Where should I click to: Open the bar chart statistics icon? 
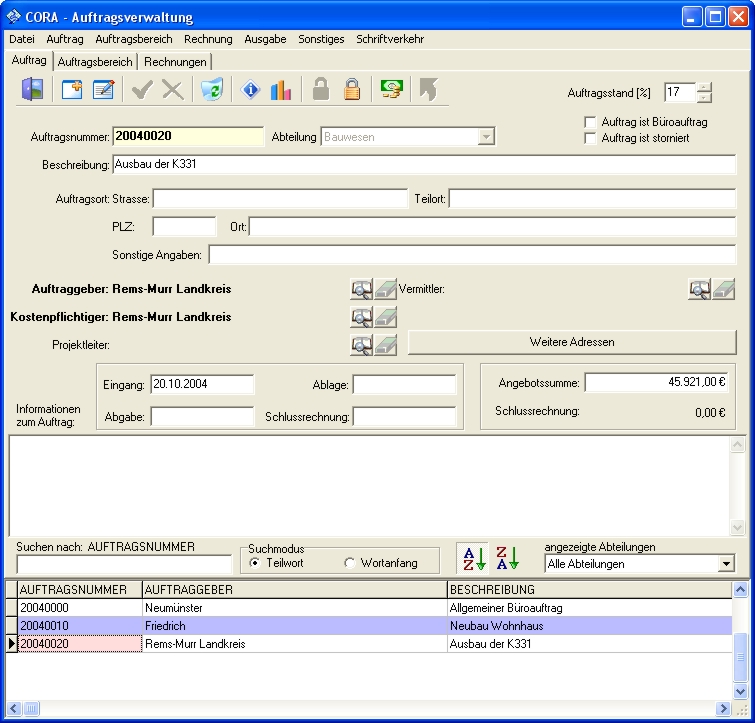coord(281,90)
